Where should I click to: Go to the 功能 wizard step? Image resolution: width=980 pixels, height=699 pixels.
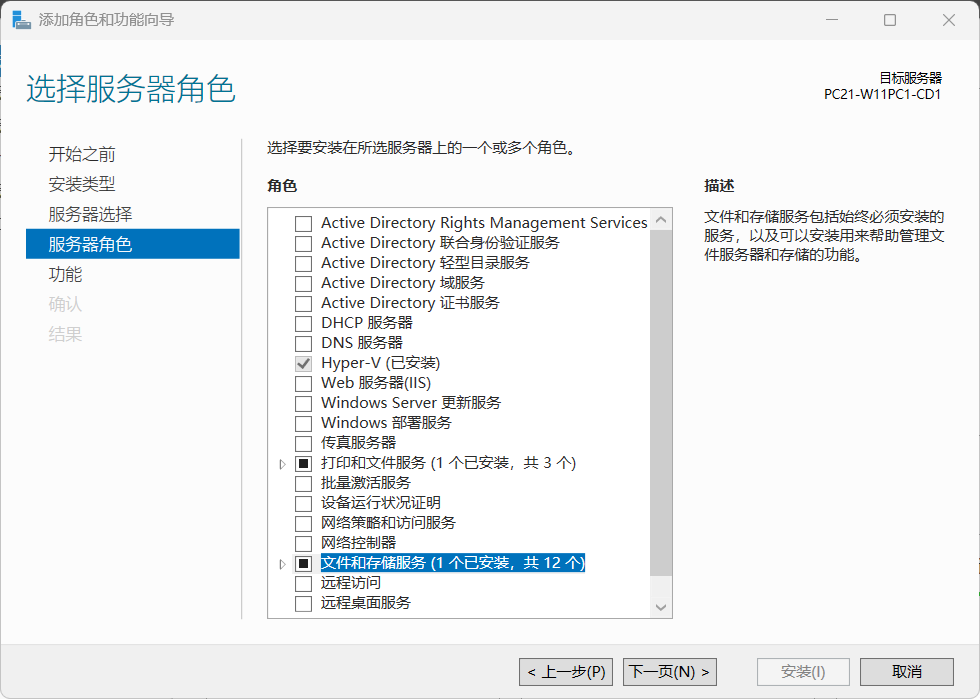click(65, 274)
